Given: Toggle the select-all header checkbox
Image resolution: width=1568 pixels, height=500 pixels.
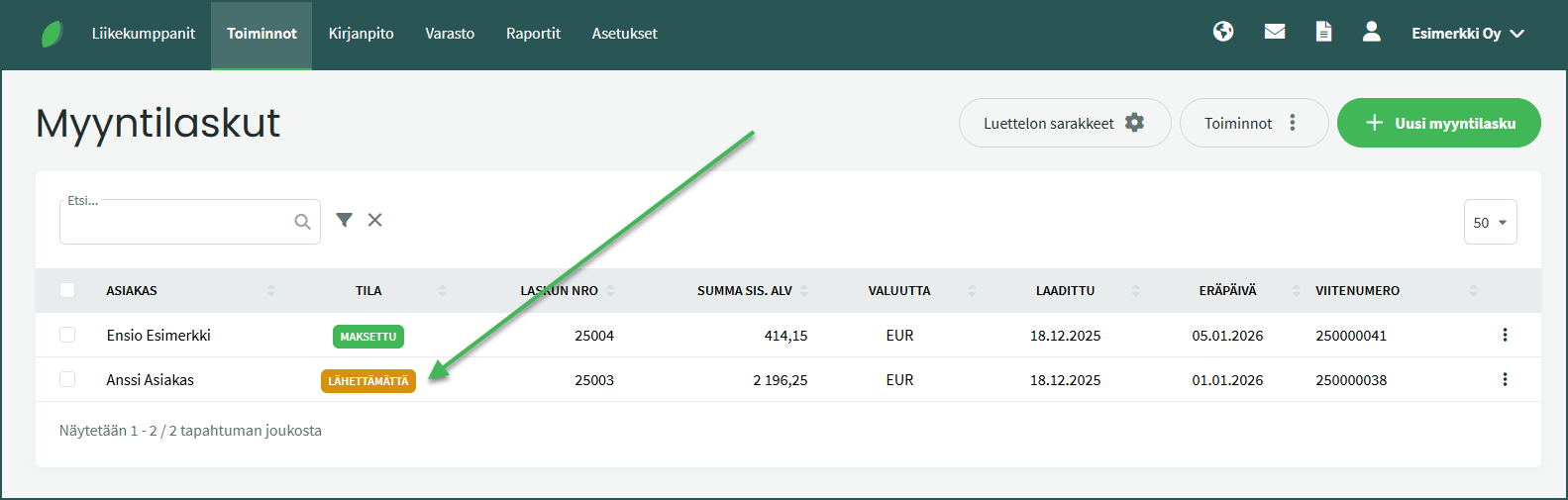Looking at the screenshot, I should click(67, 290).
